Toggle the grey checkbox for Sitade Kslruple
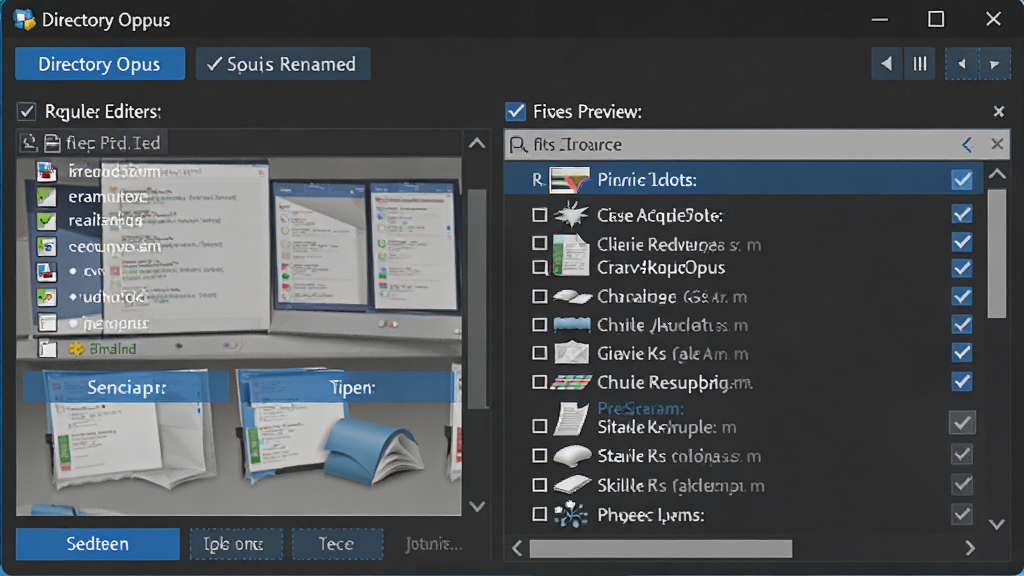This screenshot has width=1024, height=576. pos(962,423)
